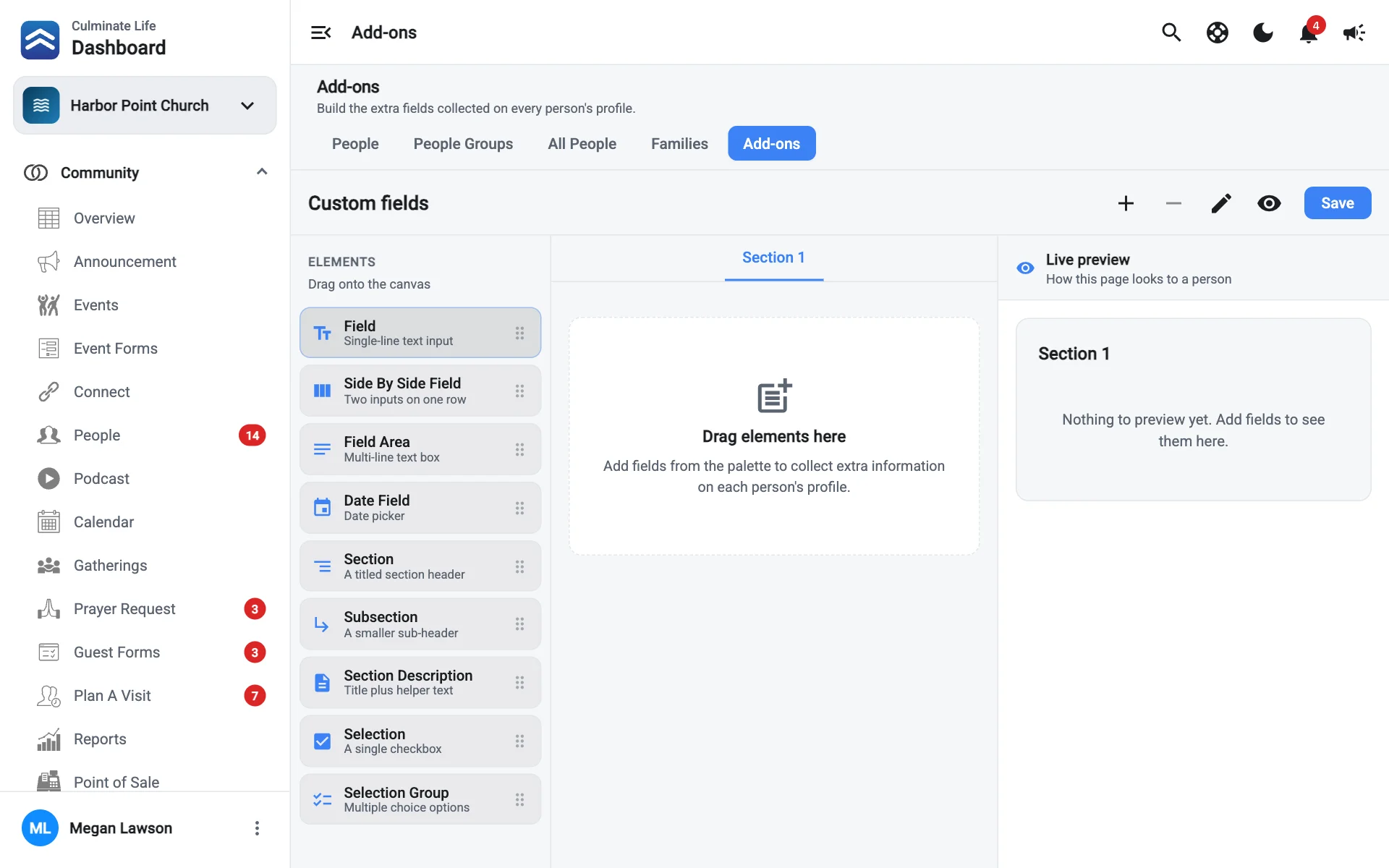The width and height of the screenshot is (1389, 868).
Task: Click the Live preview eye icon
Action: [x=1025, y=268]
